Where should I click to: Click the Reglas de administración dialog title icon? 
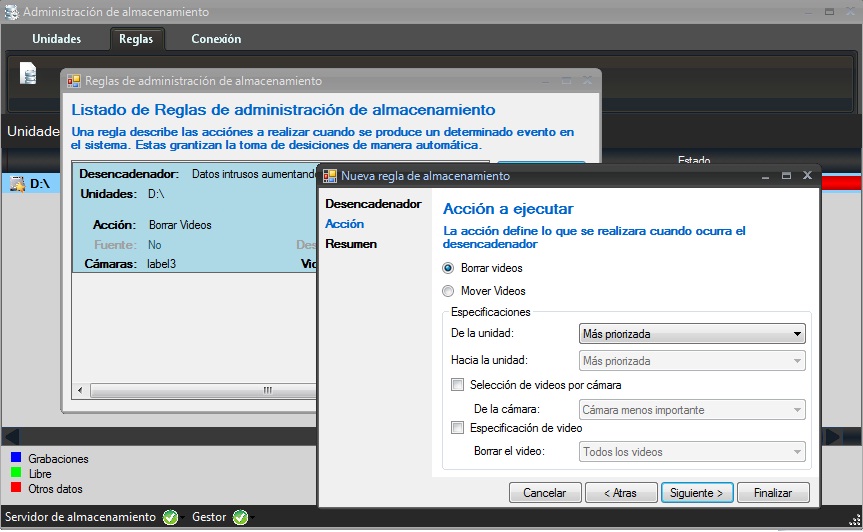[x=74, y=81]
